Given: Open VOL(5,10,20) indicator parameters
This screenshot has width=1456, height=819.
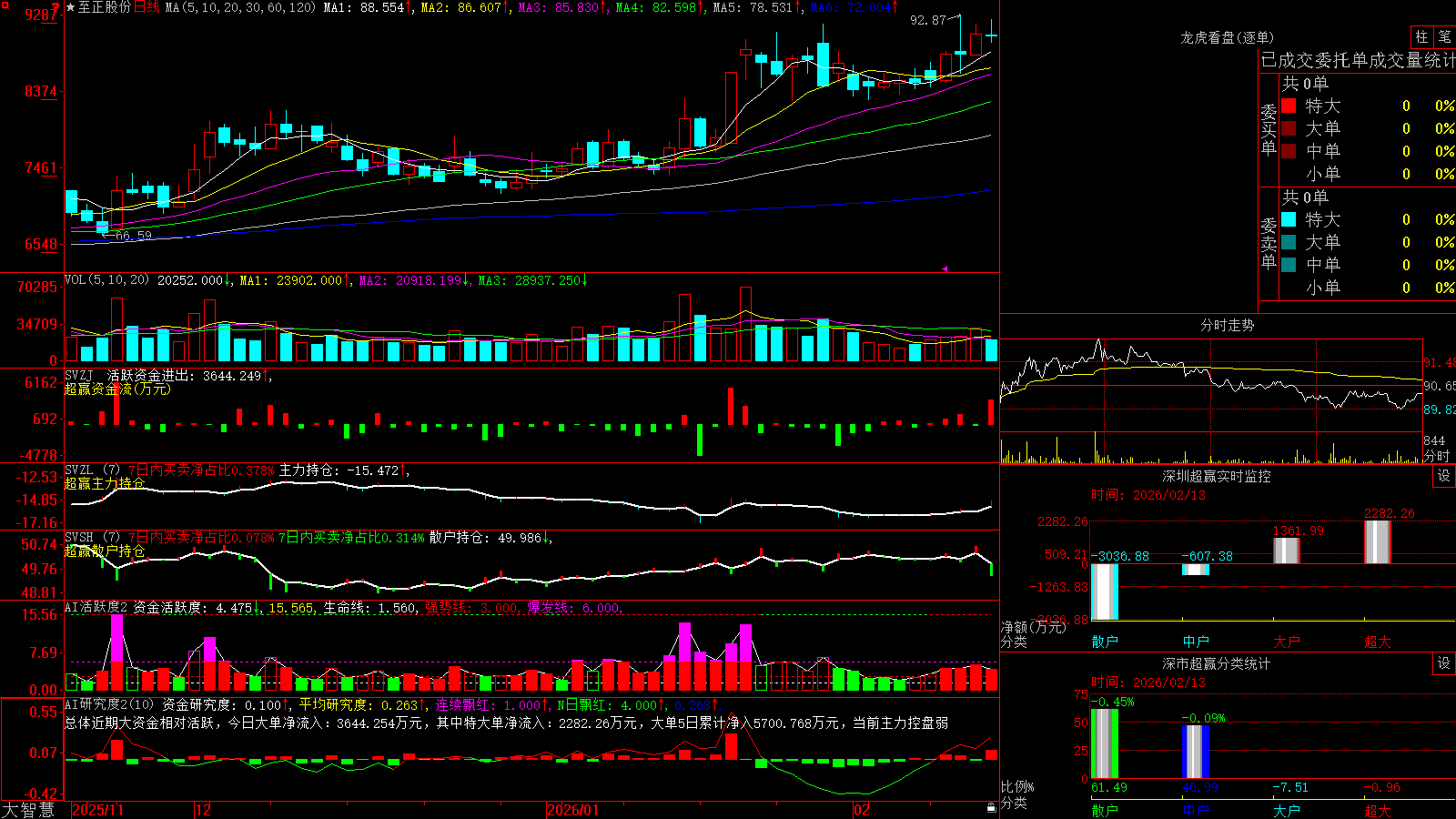Looking at the screenshot, I should (x=106, y=280).
